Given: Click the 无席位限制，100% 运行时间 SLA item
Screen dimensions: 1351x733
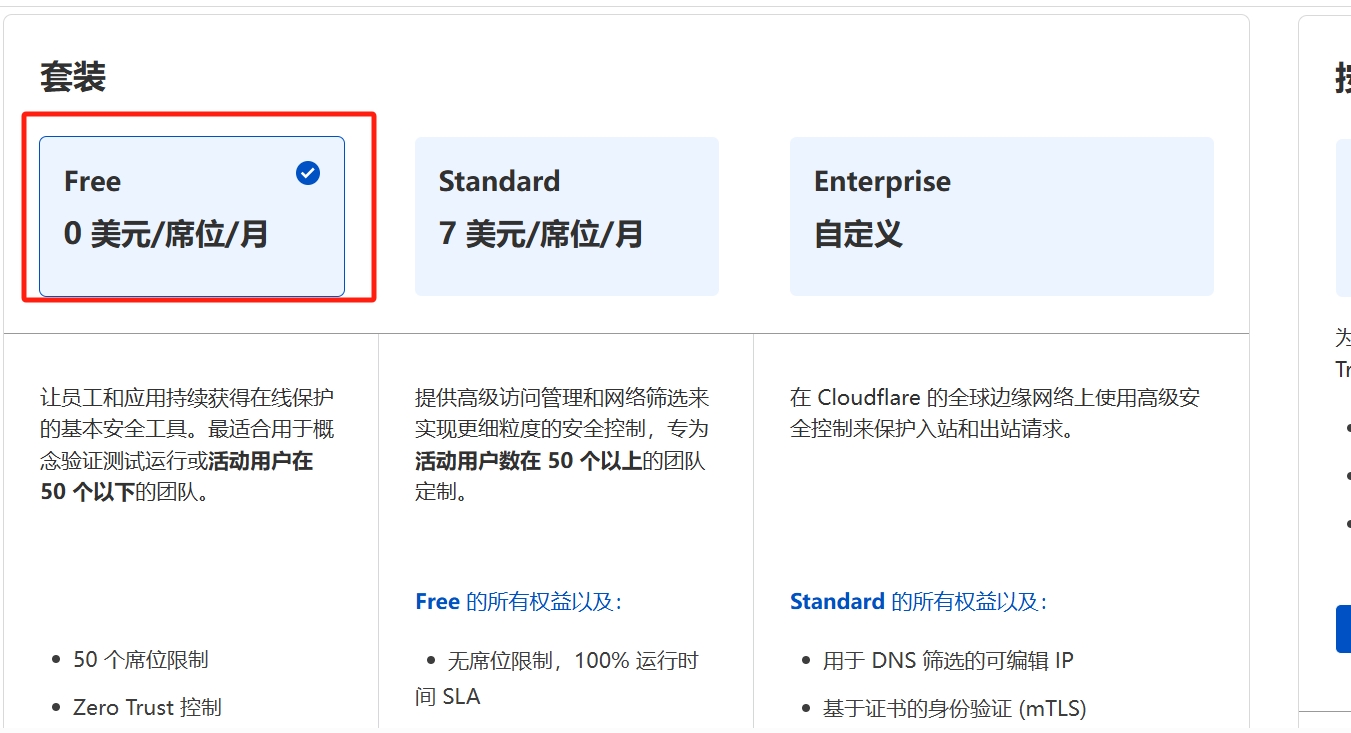Looking at the screenshot, I should 557,678.
